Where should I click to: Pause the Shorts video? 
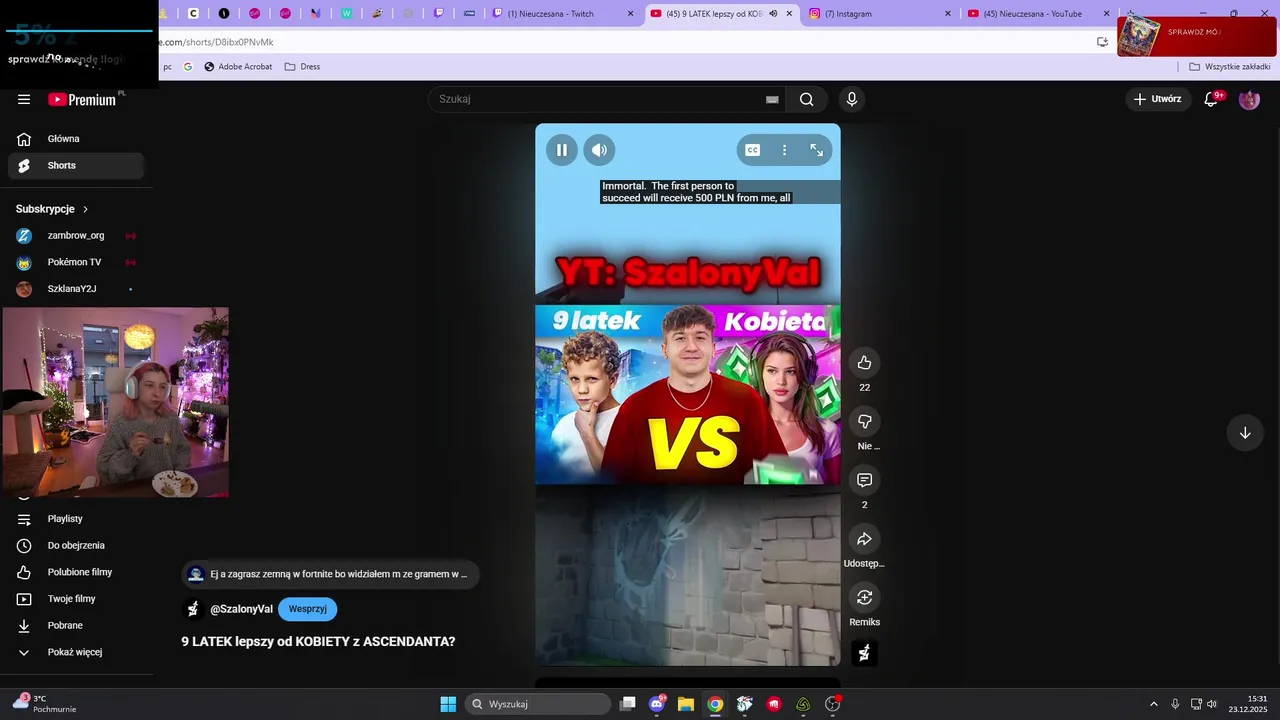(562, 150)
